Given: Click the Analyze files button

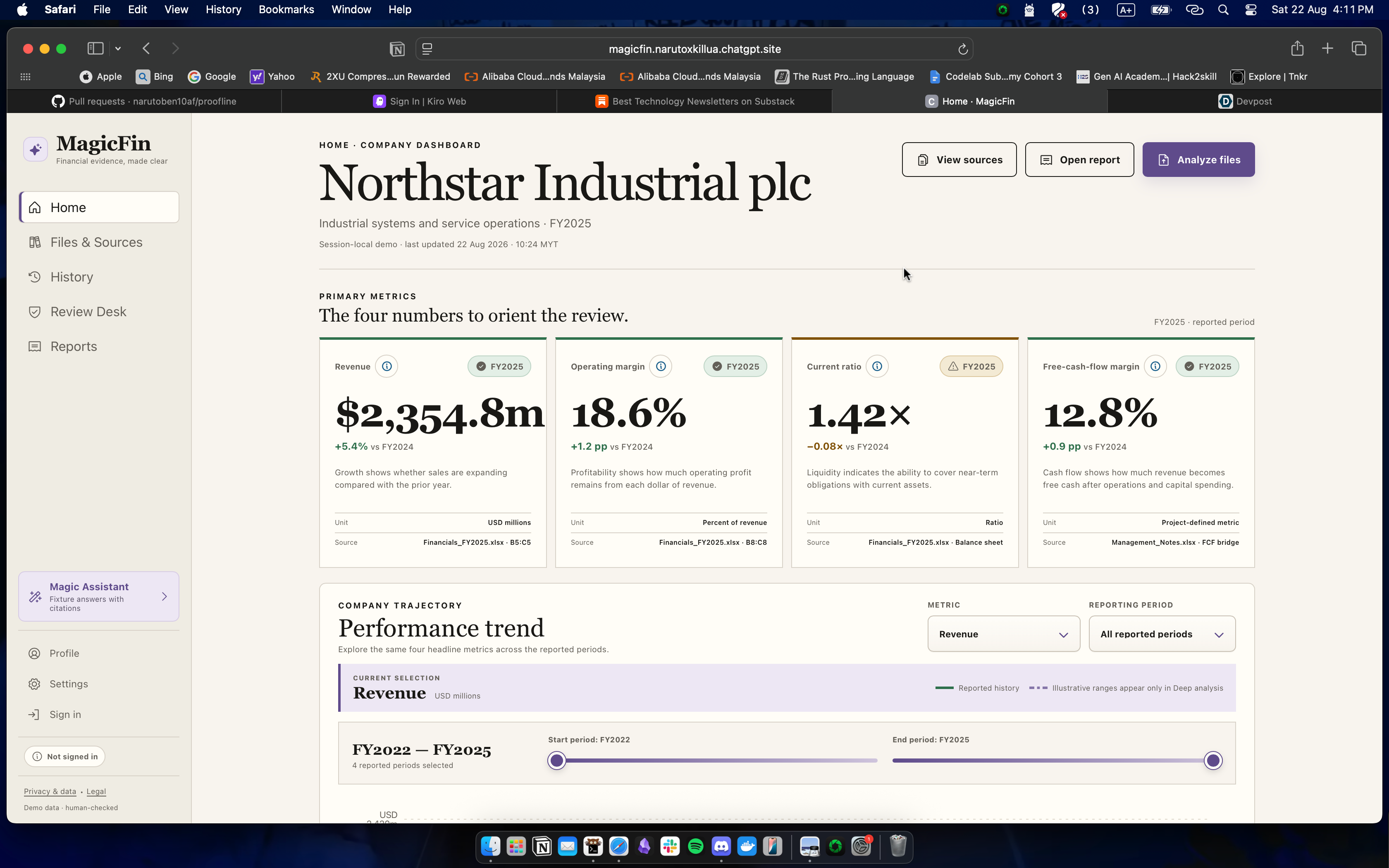Looking at the screenshot, I should [x=1198, y=160].
